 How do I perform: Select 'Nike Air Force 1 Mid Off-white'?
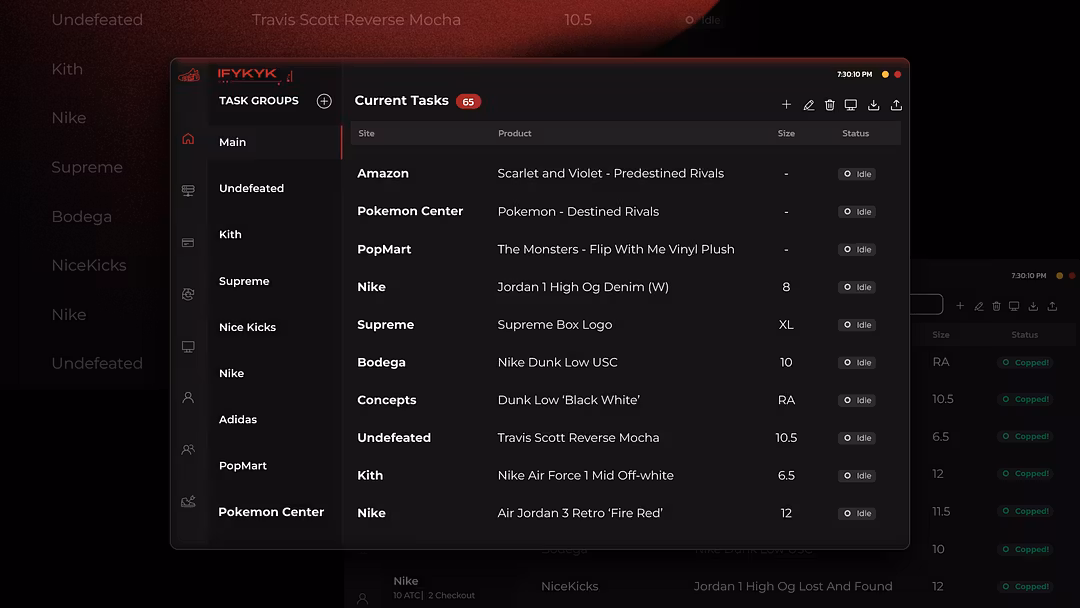pos(585,475)
